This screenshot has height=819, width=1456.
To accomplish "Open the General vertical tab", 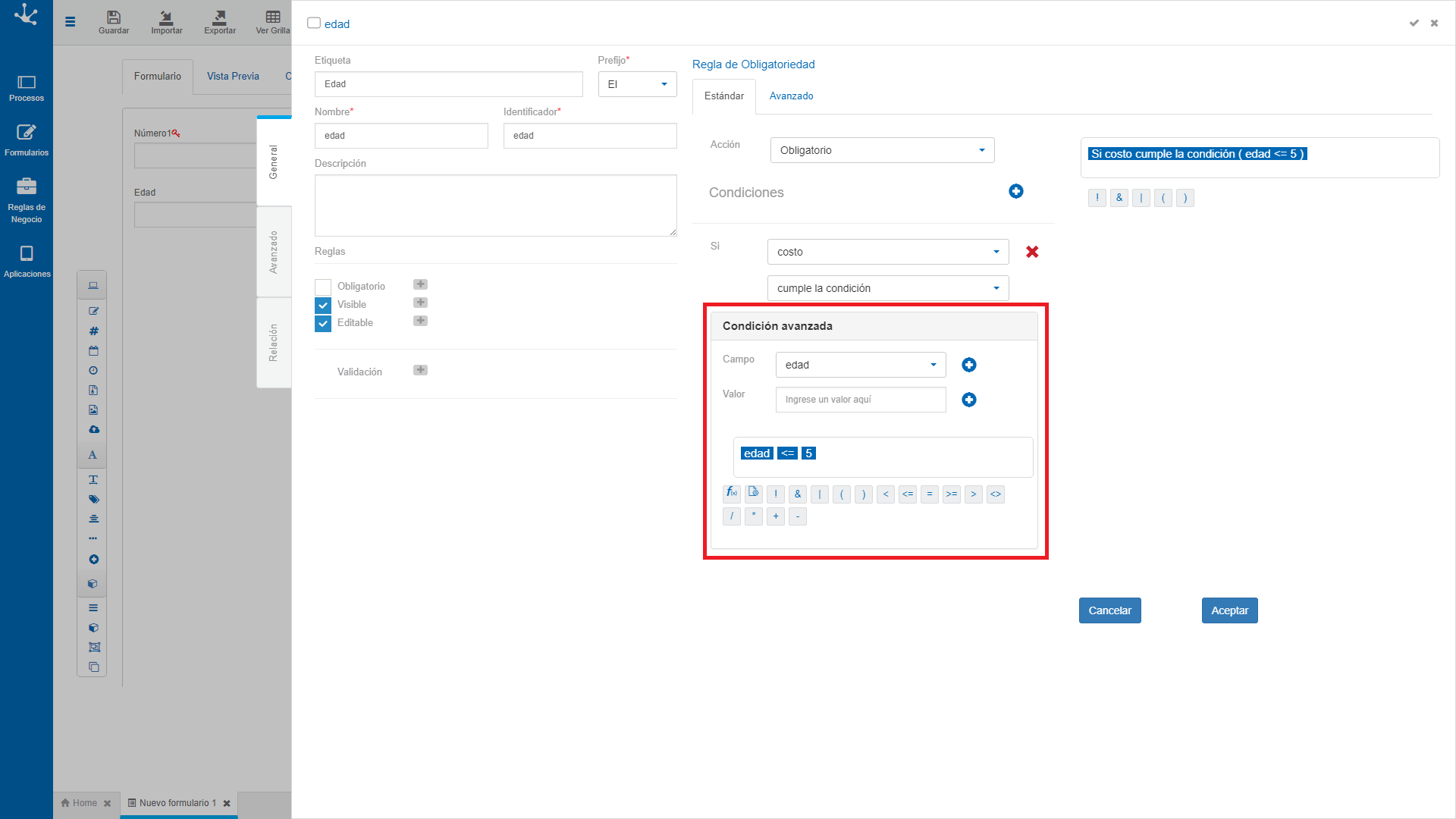I will (x=274, y=162).
